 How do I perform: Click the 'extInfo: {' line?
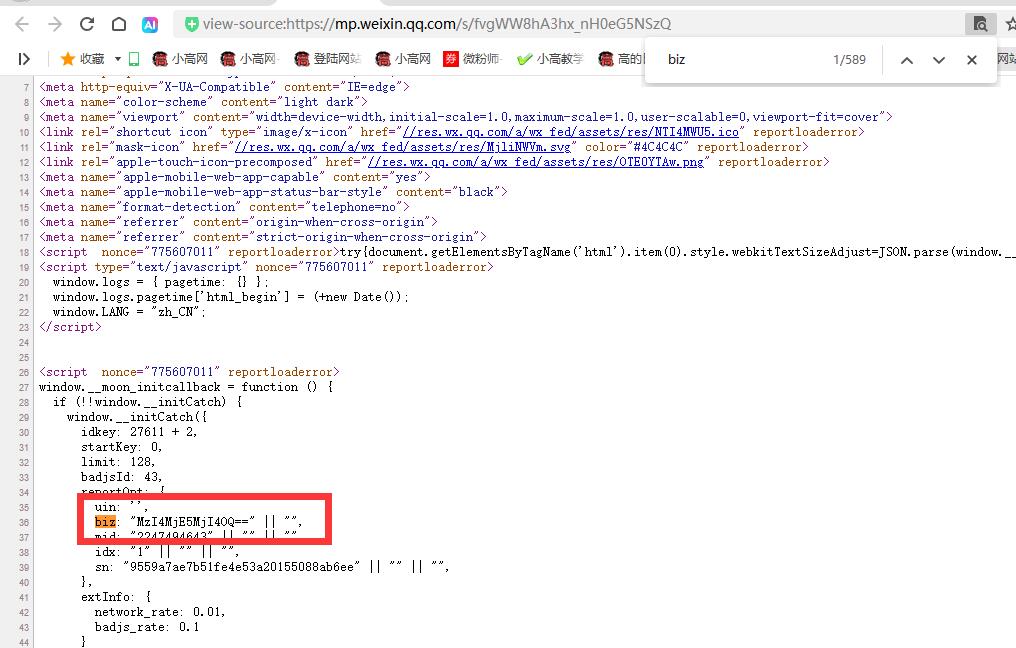pos(116,597)
